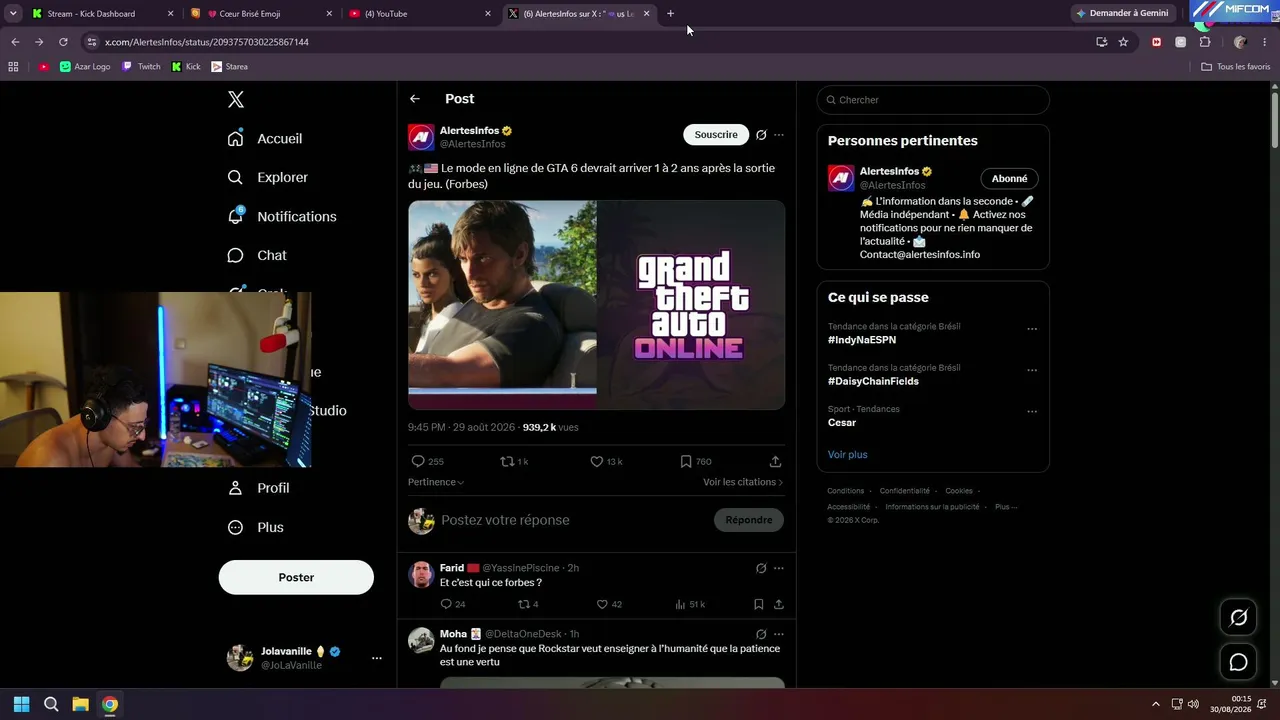1280x720 pixels.
Task: Ask Grok about Moha's reply
Action: (761, 634)
